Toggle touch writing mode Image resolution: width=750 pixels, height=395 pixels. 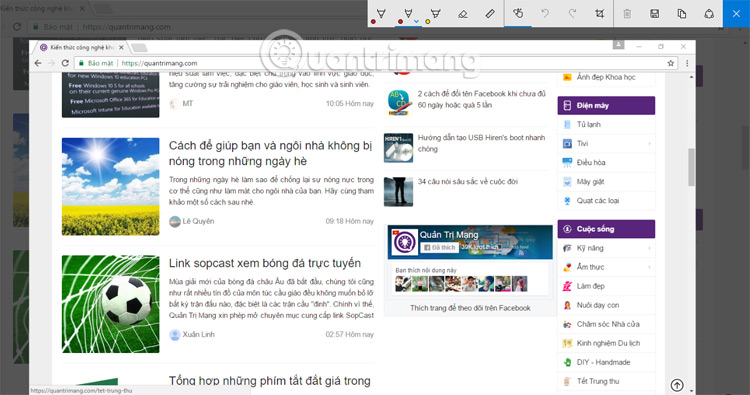(x=518, y=13)
